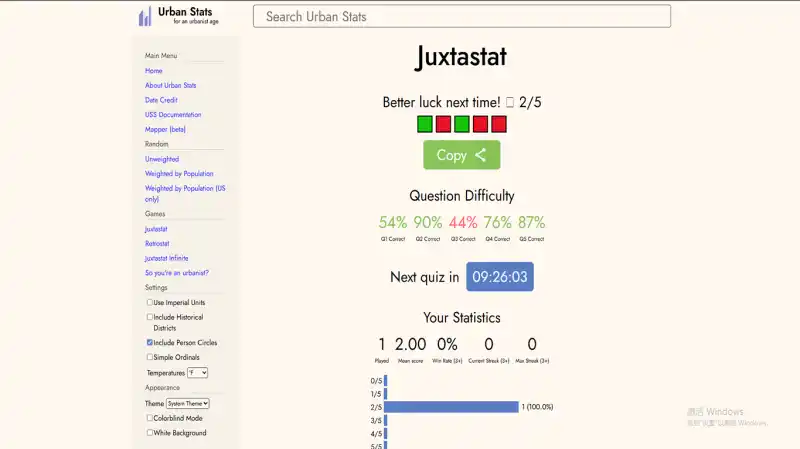Enable Simple Ordinals checkbox

tap(149, 357)
